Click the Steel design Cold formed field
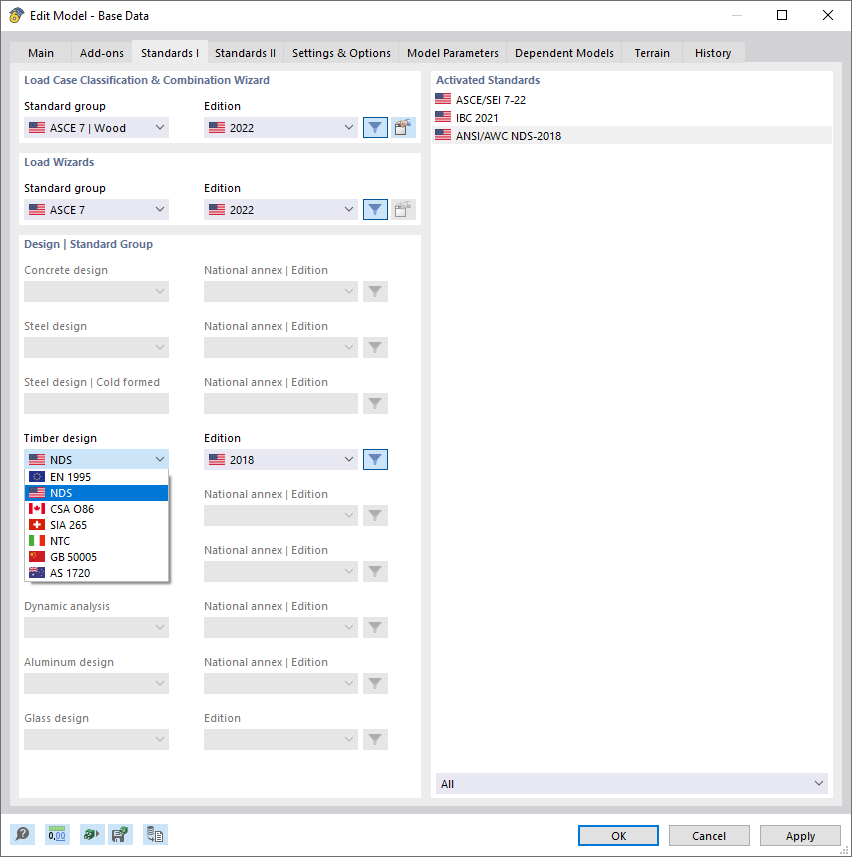The height and width of the screenshot is (857, 852). (x=96, y=403)
